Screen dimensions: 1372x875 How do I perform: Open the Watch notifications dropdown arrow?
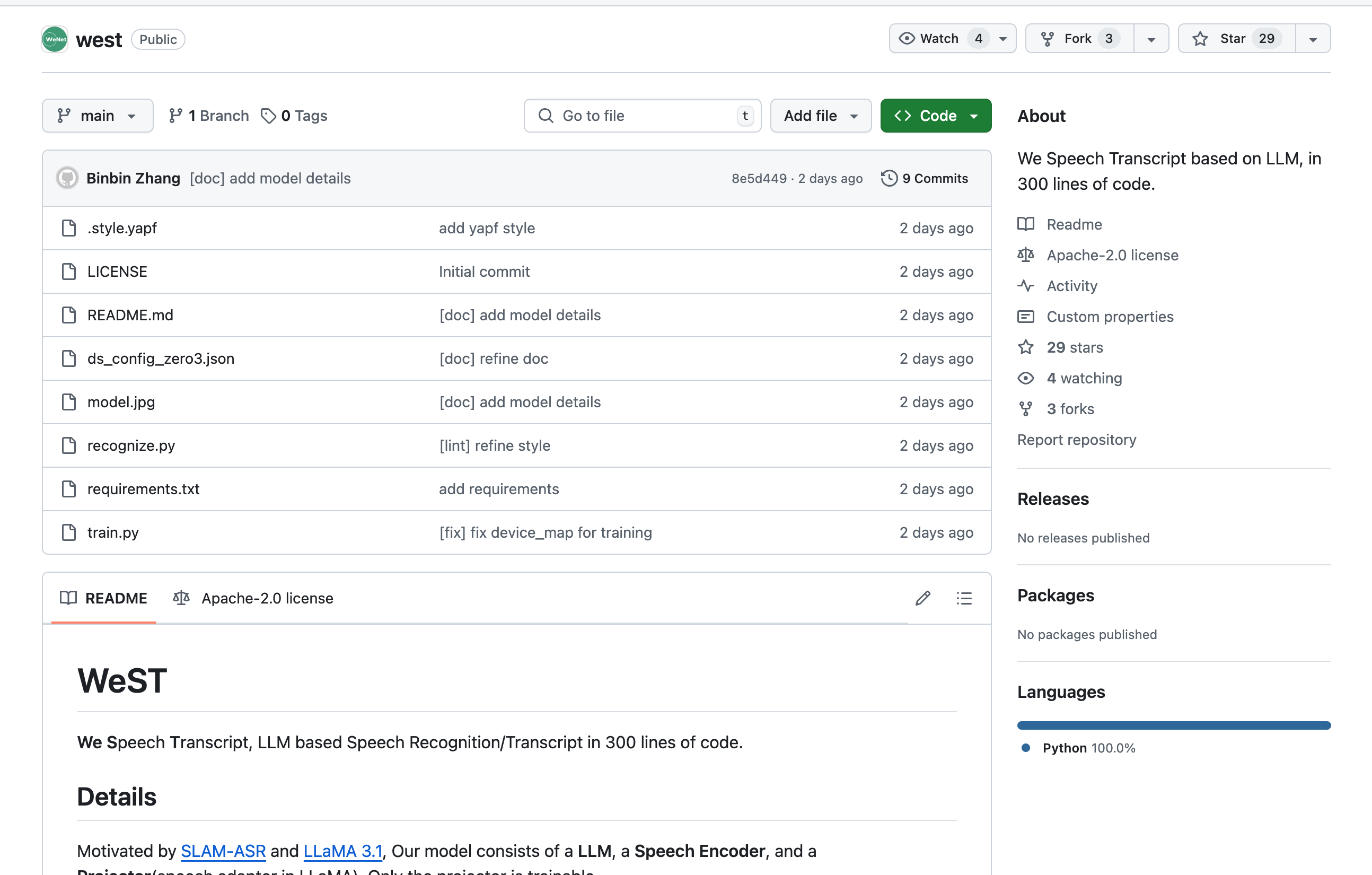point(1004,39)
